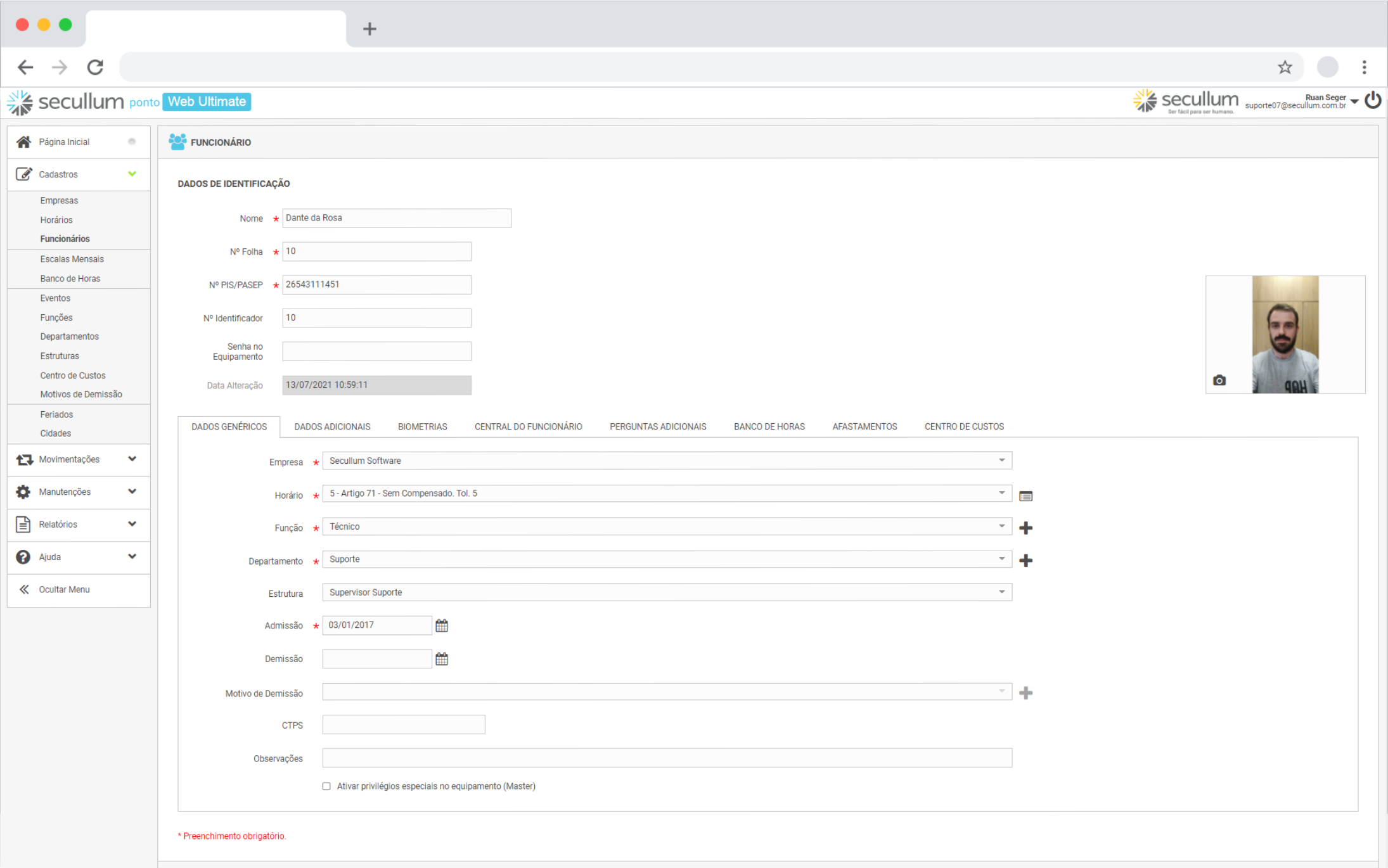Click the schedule details icon beside Horário
This screenshot has height=868, width=1388.
pyautogui.click(x=1025, y=496)
